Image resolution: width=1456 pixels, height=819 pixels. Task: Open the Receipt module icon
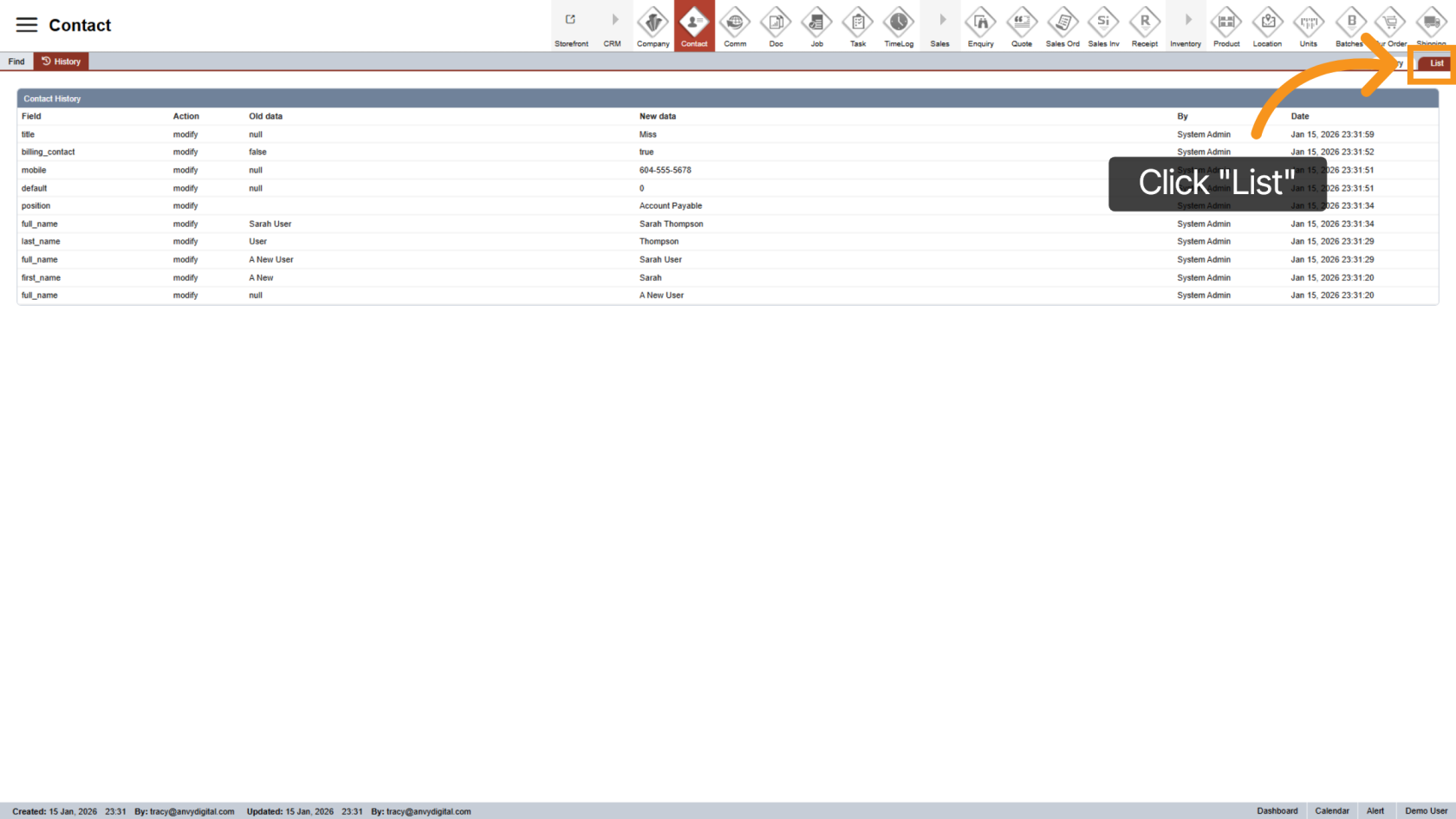[1145, 23]
